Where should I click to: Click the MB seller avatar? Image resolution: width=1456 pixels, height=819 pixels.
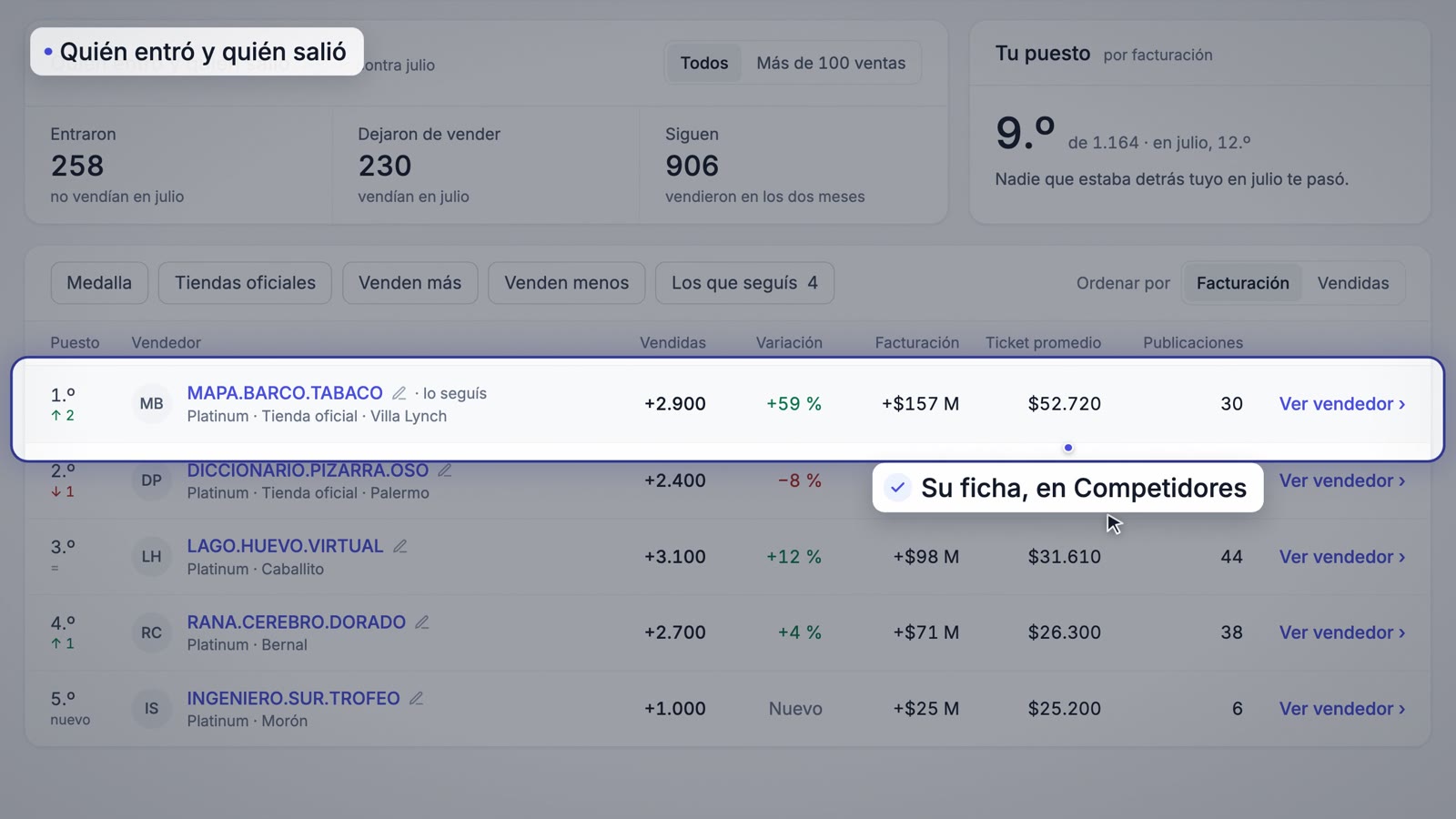pos(151,404)
